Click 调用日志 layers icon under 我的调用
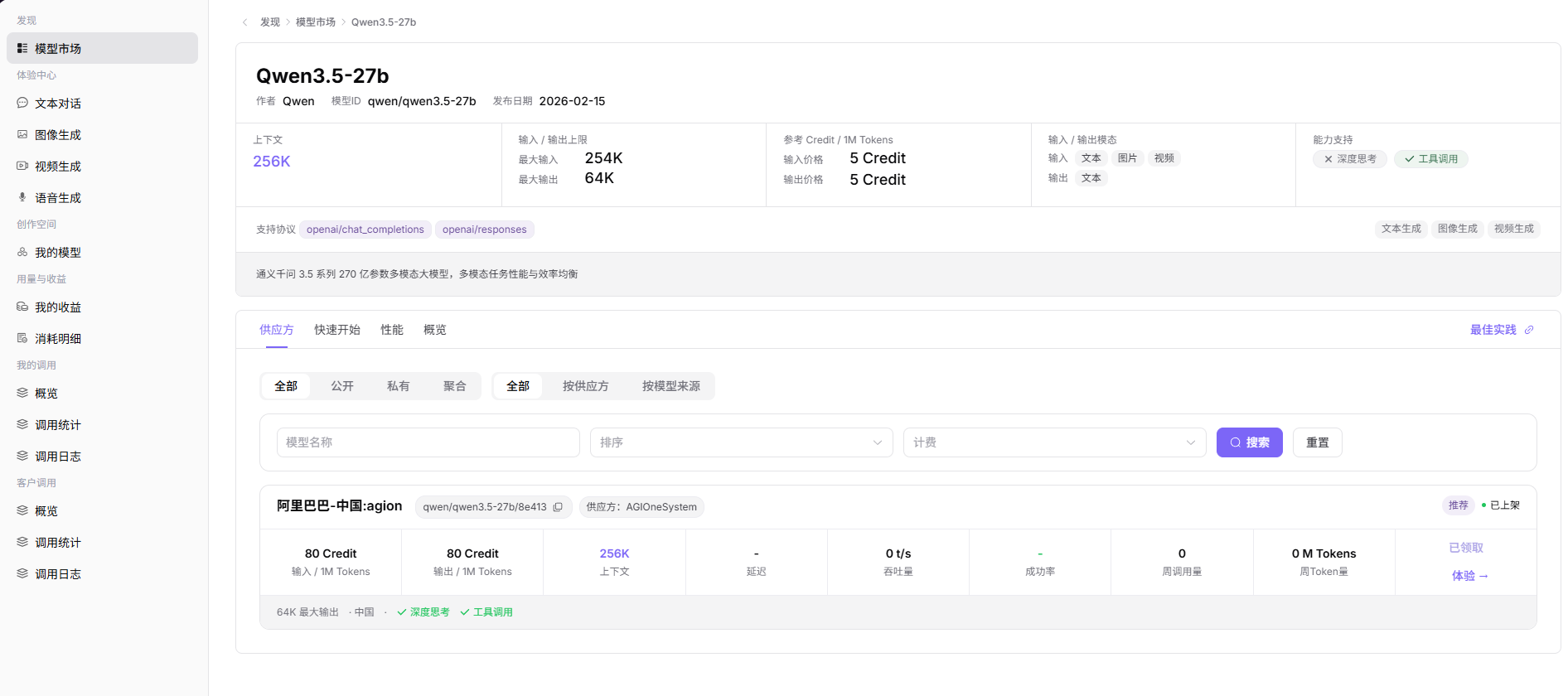Viewport: 1568px width, 696px height. [22, 456]
